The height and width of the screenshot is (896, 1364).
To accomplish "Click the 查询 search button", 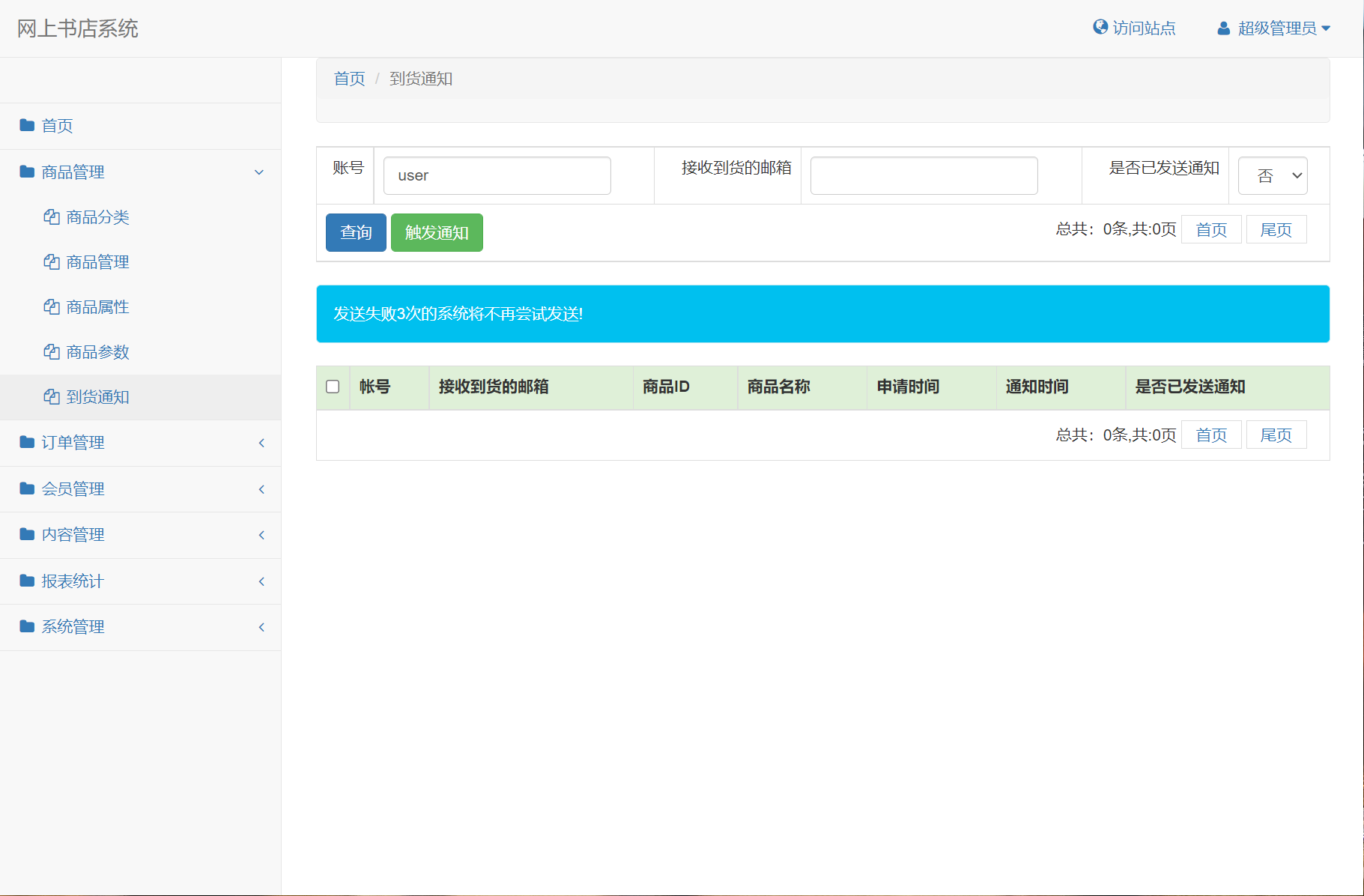I will 355,232.
